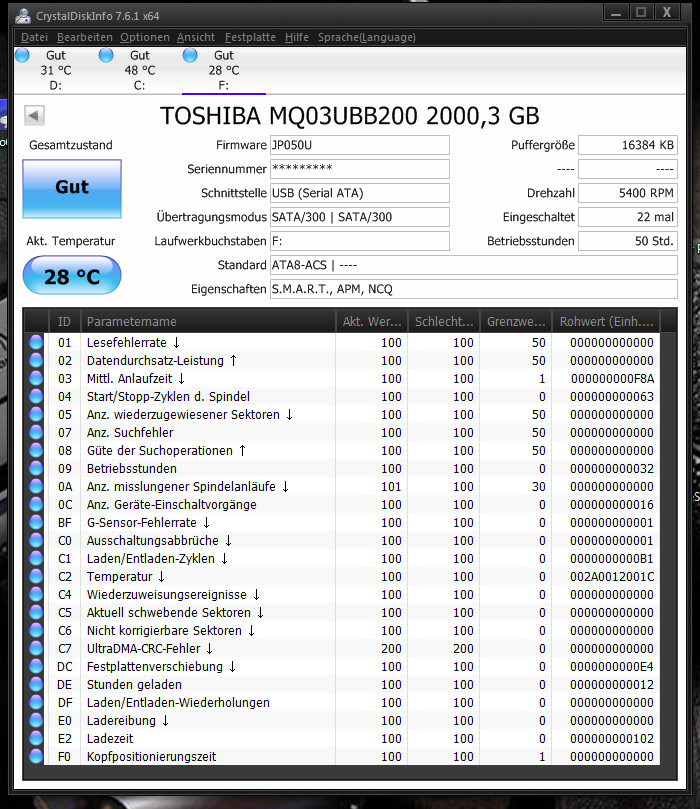The image size is (700, 809).
Task: Click status orb of Ausschaltungsabbrüche row
Action: [x=36, y=541]
